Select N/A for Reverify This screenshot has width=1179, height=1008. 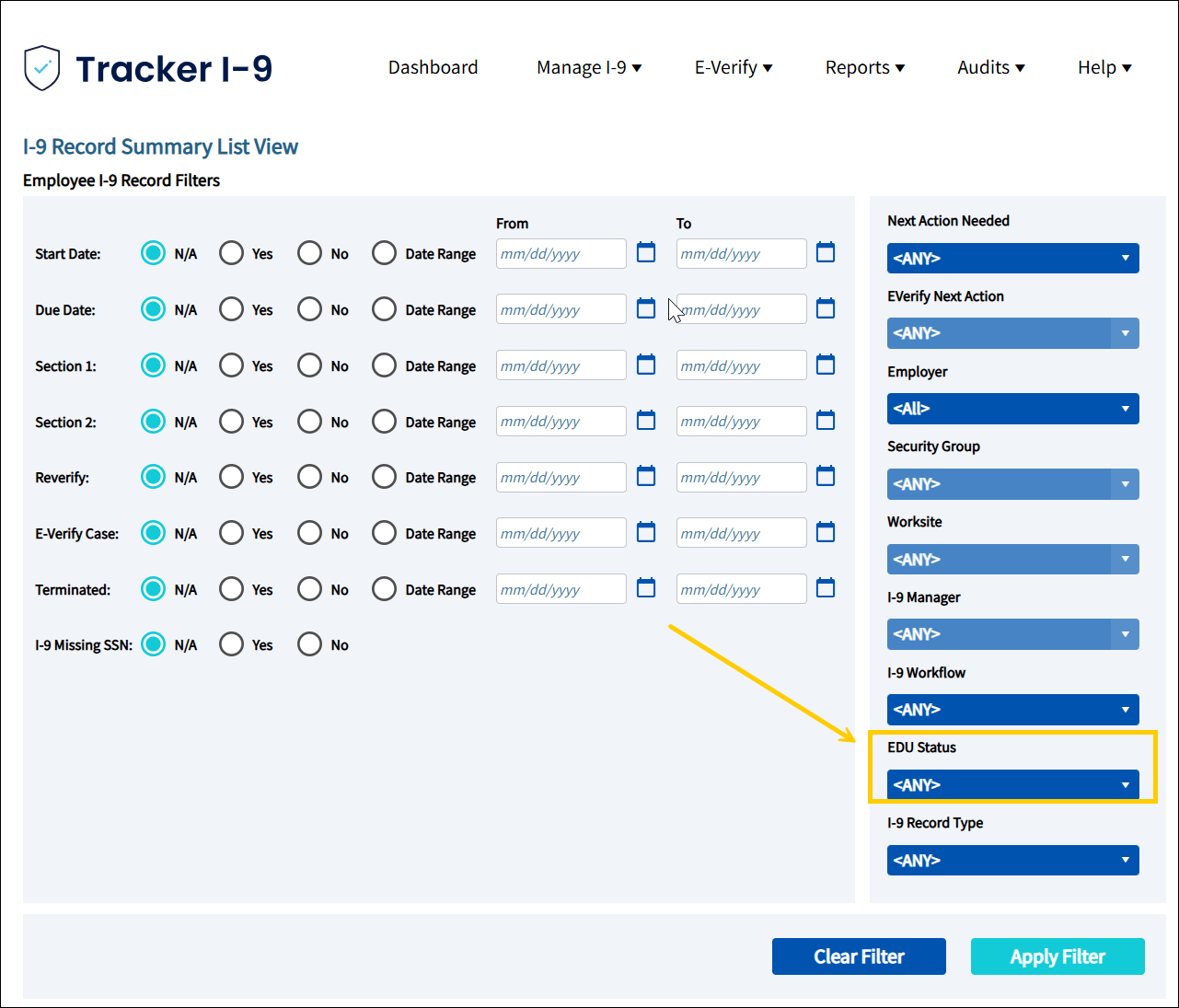[x=153, y=477]
